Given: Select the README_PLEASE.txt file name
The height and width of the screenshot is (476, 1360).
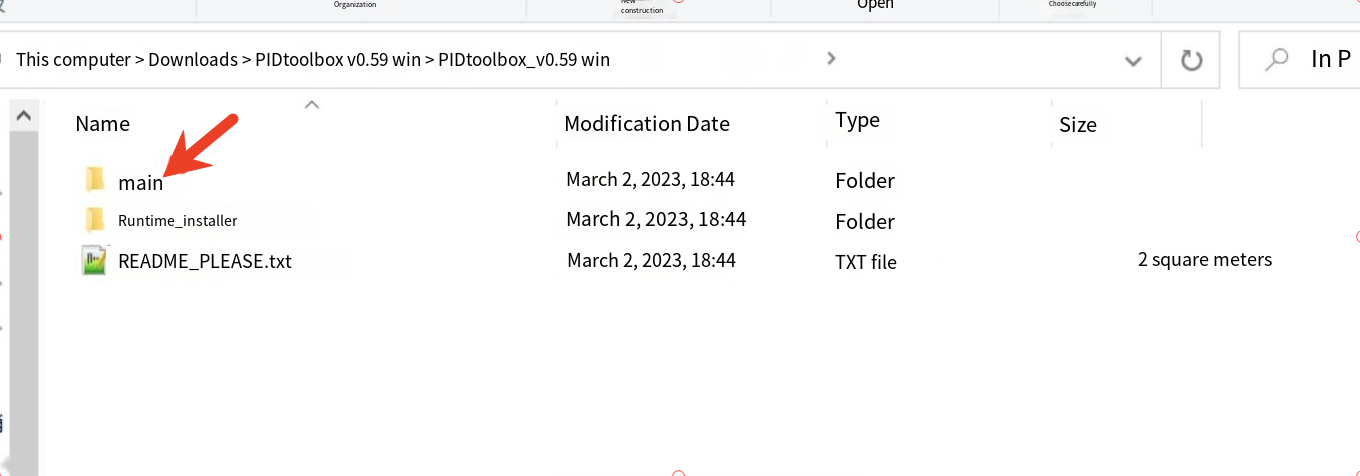Looking at the screenshot, I should [205, 262].
